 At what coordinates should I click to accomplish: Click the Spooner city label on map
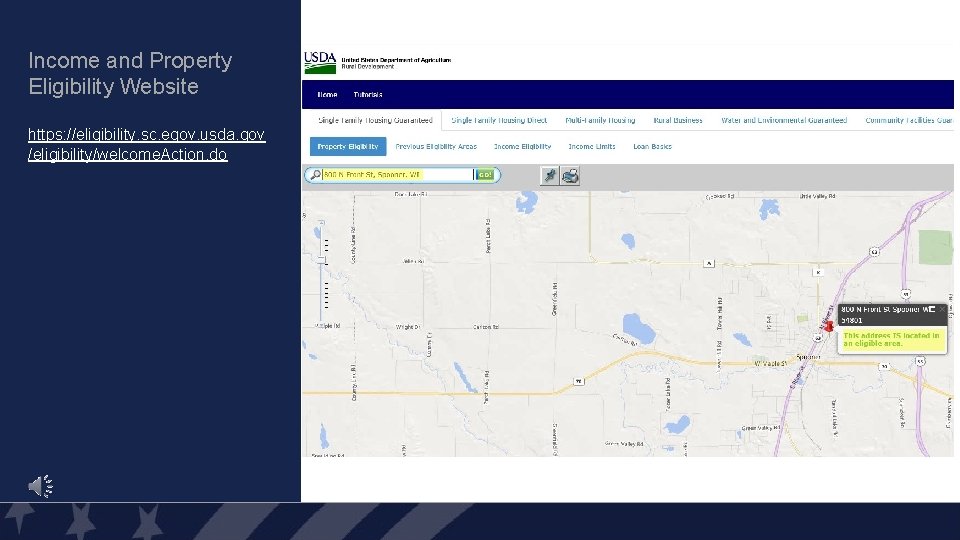[808, 357]
